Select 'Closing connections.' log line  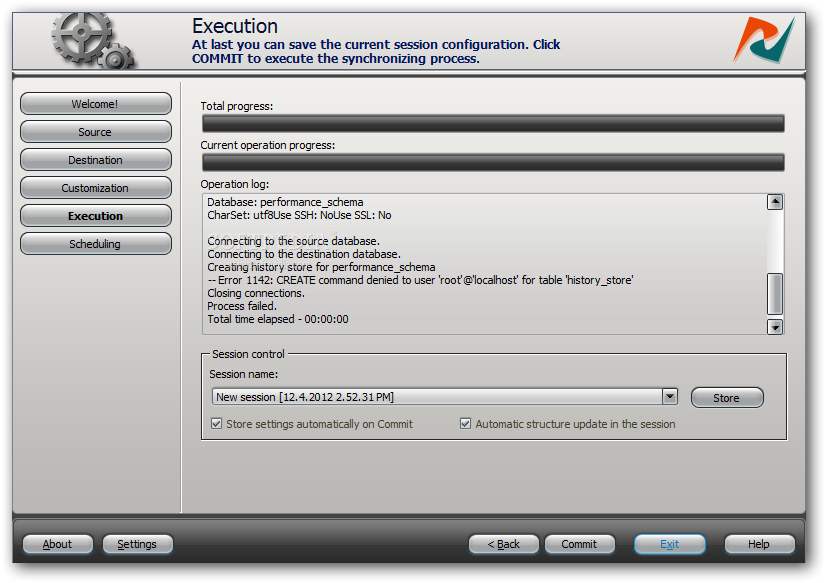(x=256, y=293)
